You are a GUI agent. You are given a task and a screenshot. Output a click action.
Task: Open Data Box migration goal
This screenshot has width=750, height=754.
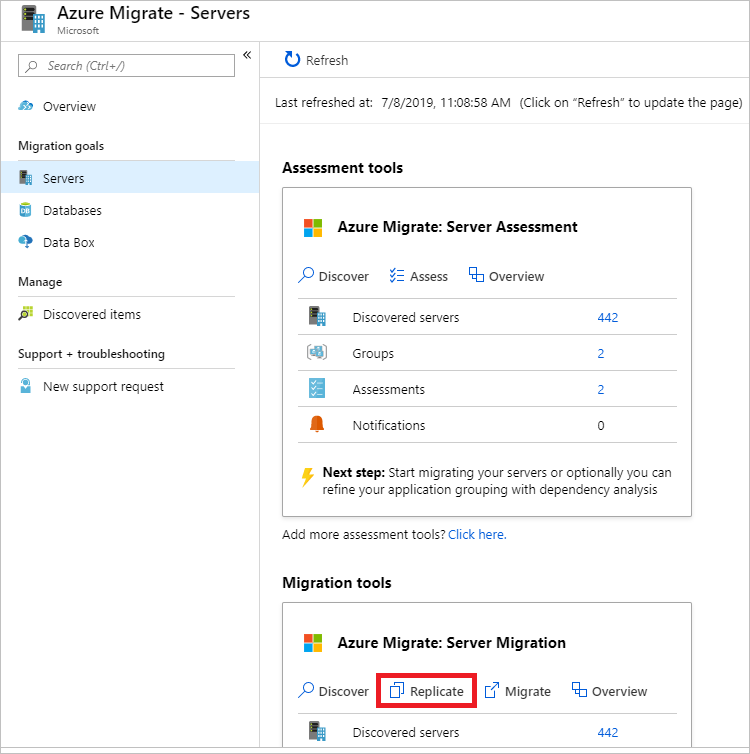tap(69, 242)
